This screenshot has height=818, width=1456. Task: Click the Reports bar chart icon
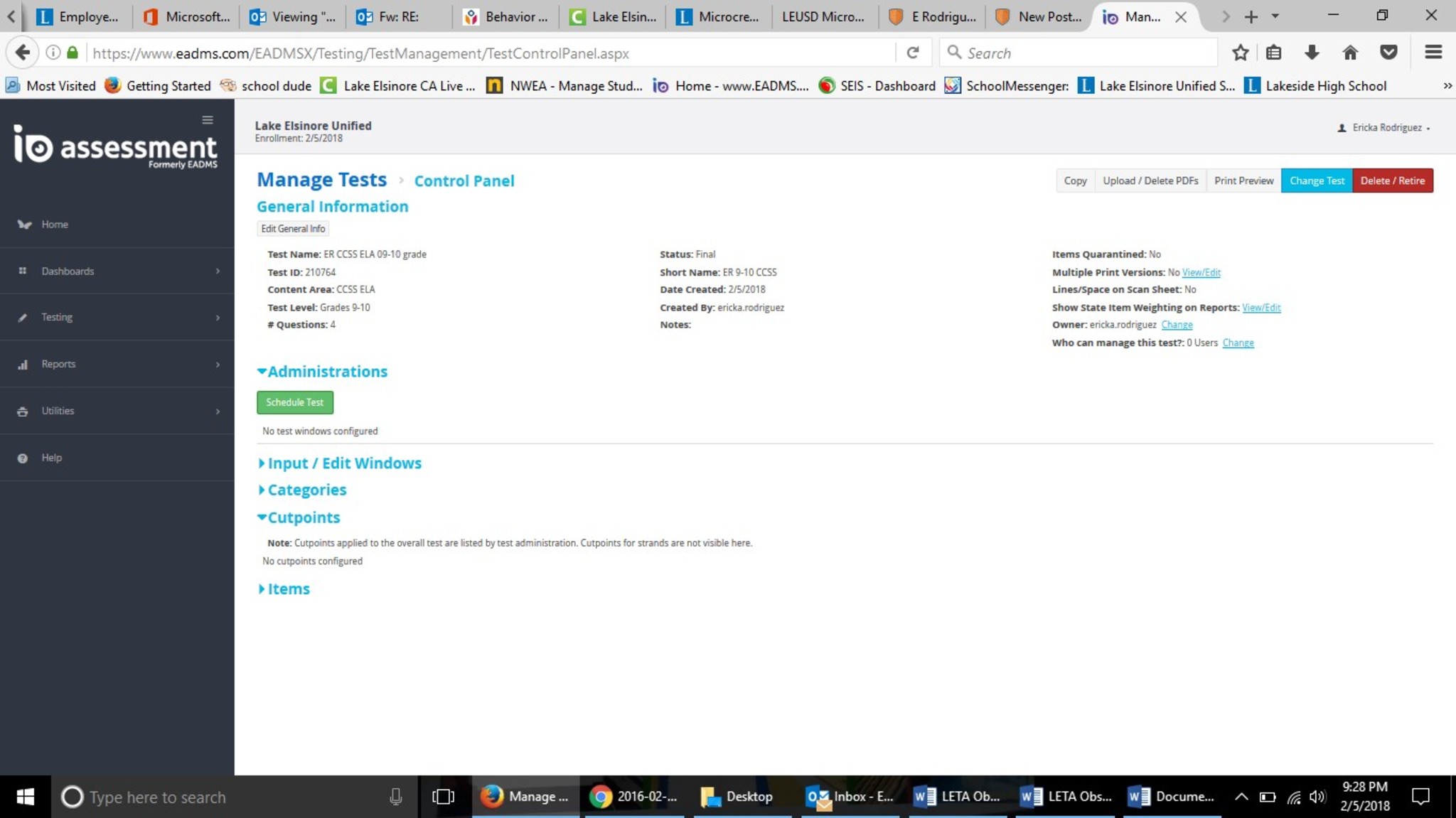(x=23, y=365)
